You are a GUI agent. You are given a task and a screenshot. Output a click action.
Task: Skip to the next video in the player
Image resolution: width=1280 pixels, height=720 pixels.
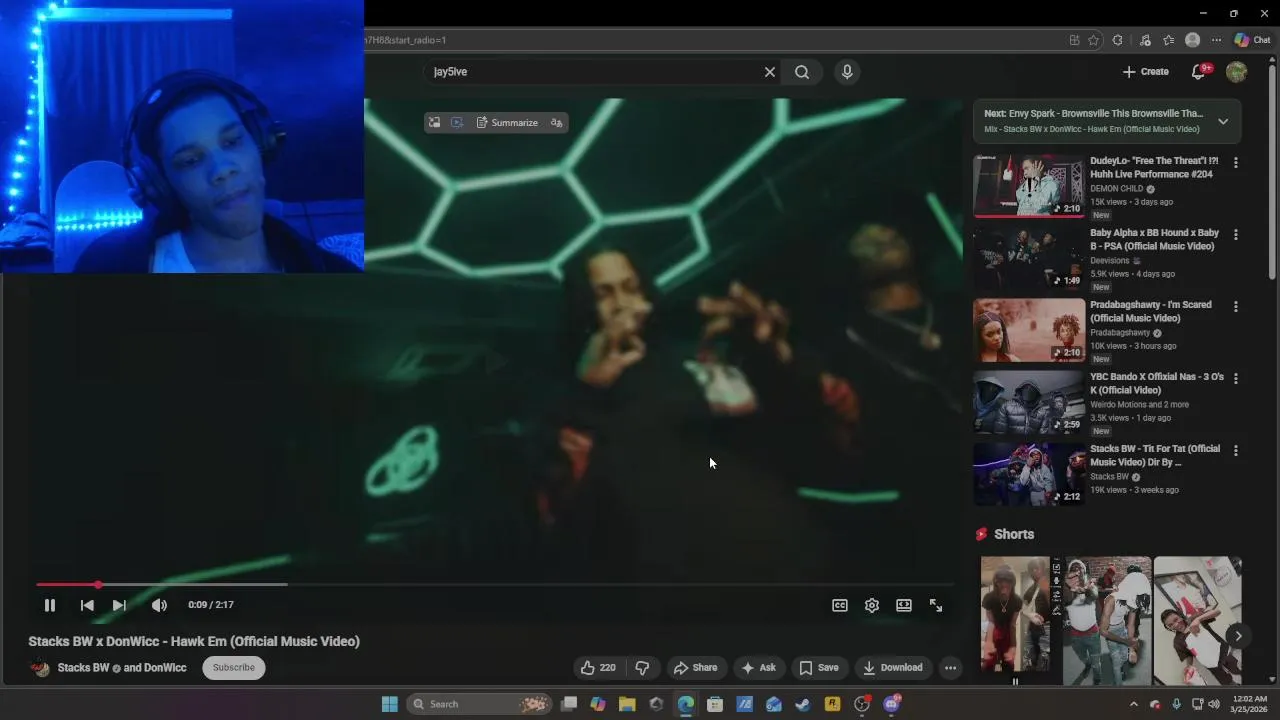[119, 605]
